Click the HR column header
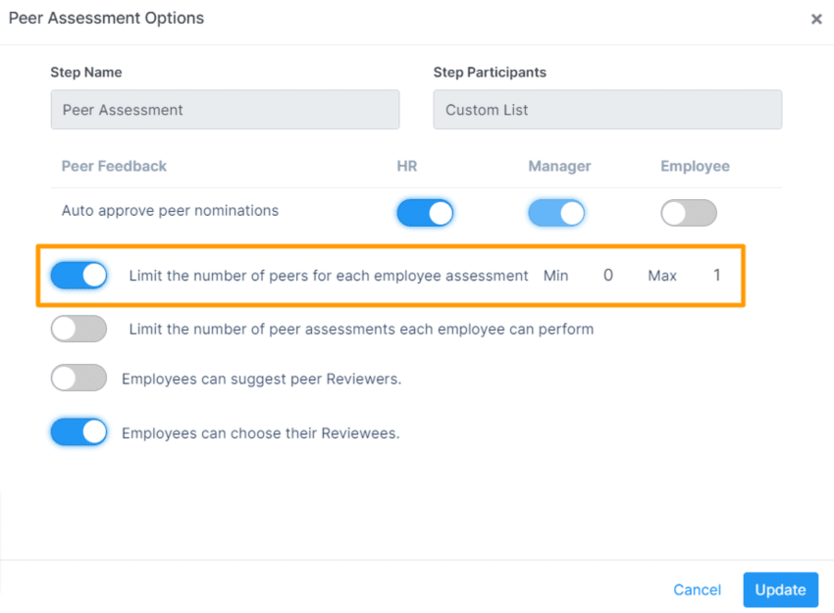 click(x=407, y=166)
